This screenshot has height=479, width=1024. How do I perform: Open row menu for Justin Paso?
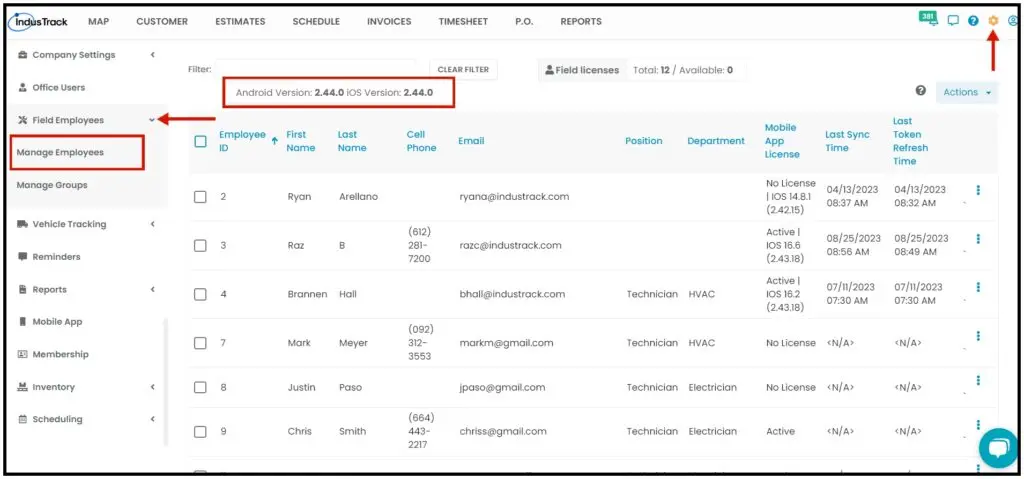(x=978, y=380)
